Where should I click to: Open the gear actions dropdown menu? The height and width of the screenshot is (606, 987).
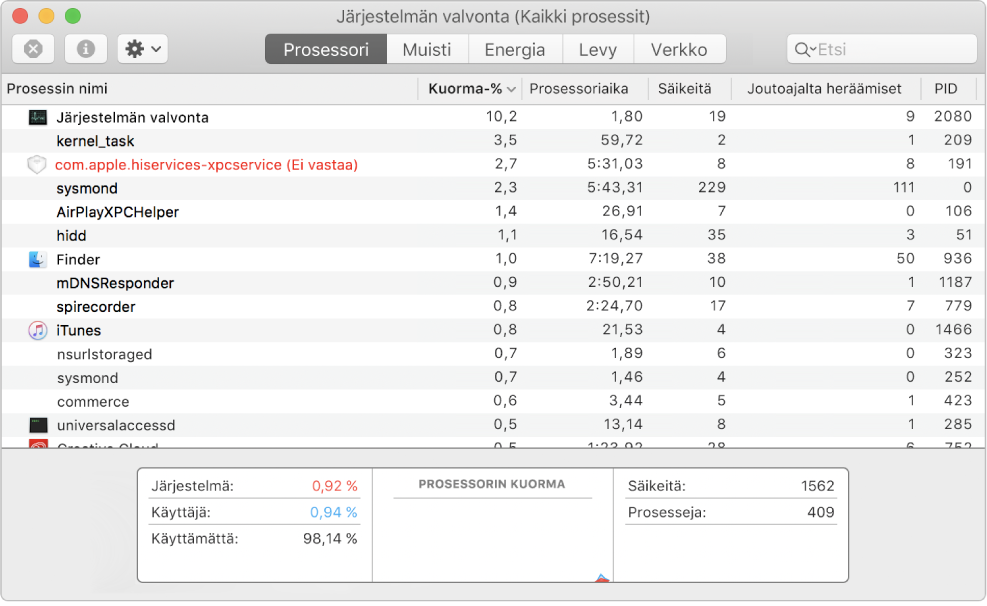(x=143, y=49)
